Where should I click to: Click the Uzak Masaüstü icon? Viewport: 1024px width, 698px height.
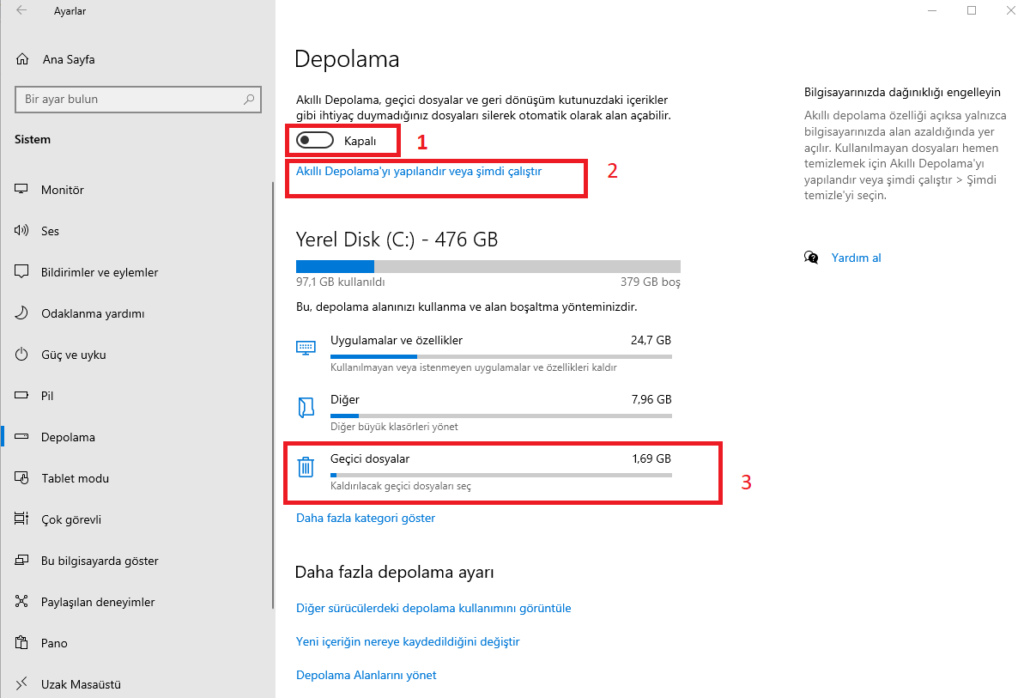pos(22,683)
